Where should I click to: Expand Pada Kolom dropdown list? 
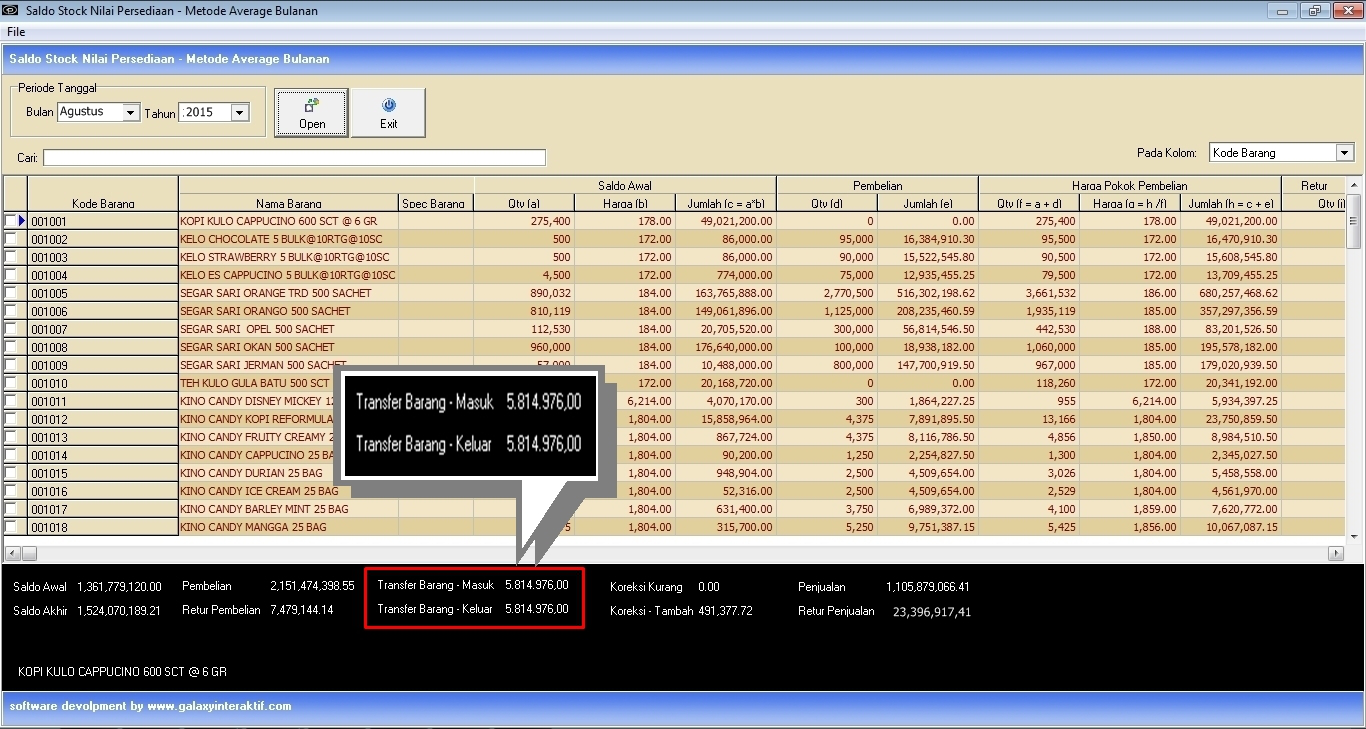pos(1345,153)
